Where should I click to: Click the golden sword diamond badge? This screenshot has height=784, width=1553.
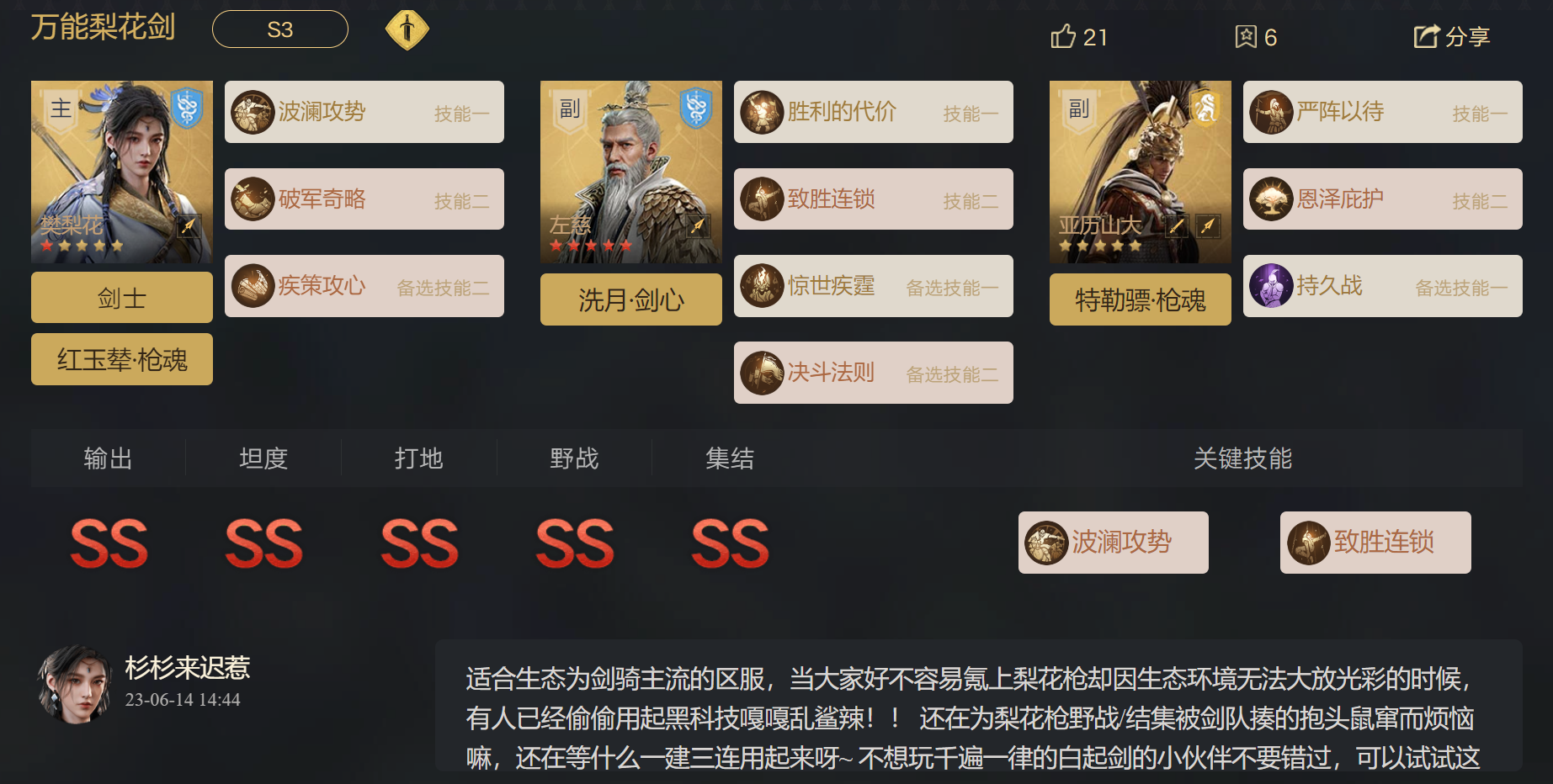[407, 29]
